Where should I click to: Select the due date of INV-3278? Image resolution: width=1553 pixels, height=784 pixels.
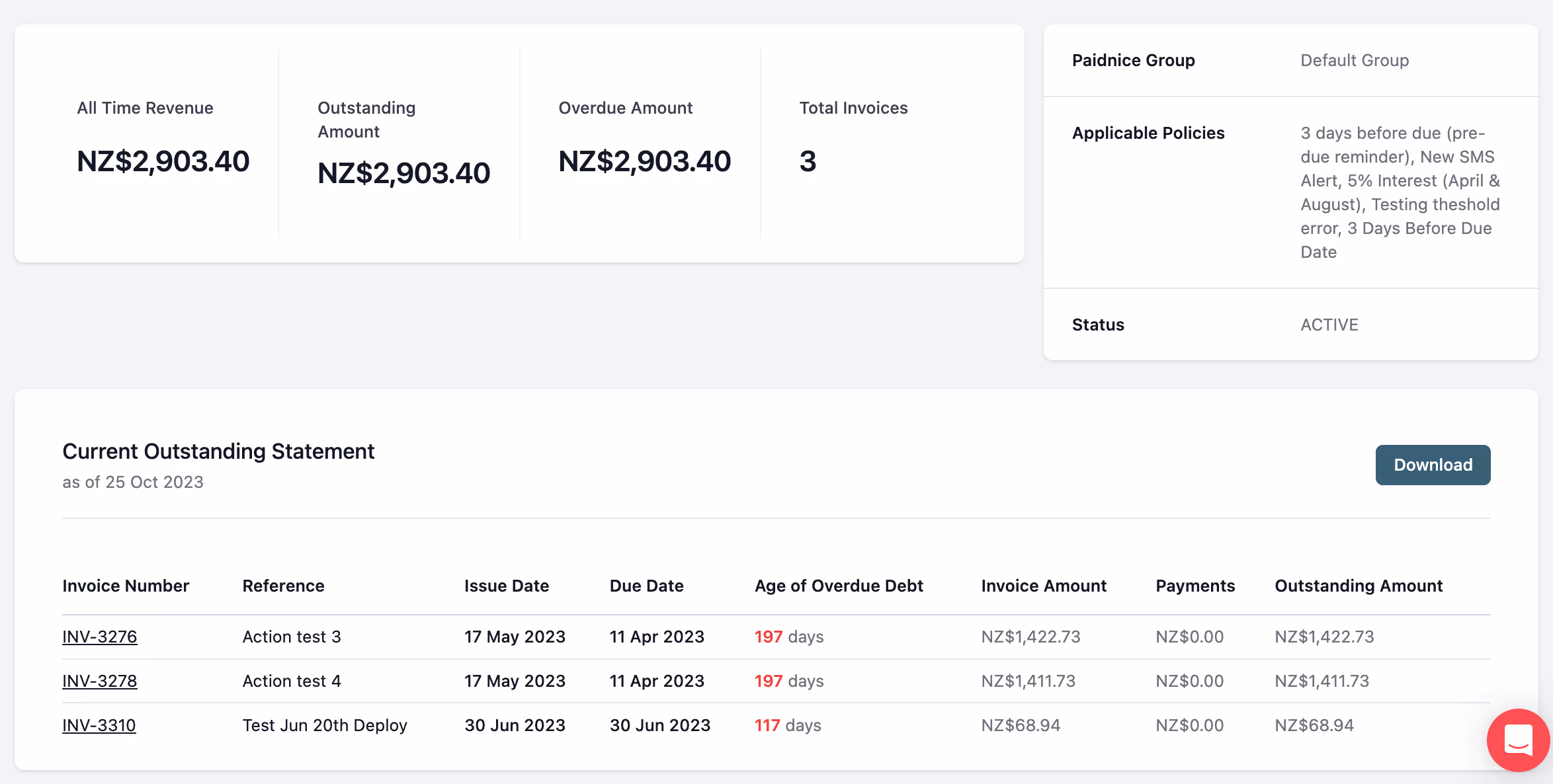click(657, 681)
